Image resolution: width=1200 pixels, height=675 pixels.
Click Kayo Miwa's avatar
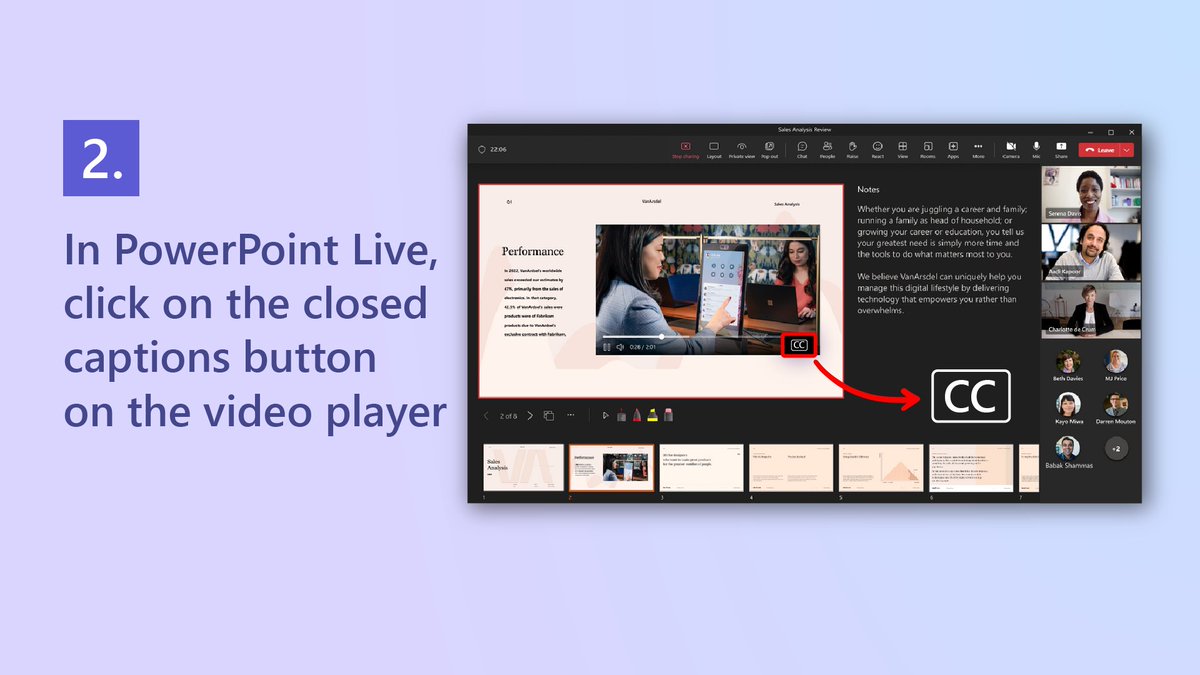(1067, 405)
